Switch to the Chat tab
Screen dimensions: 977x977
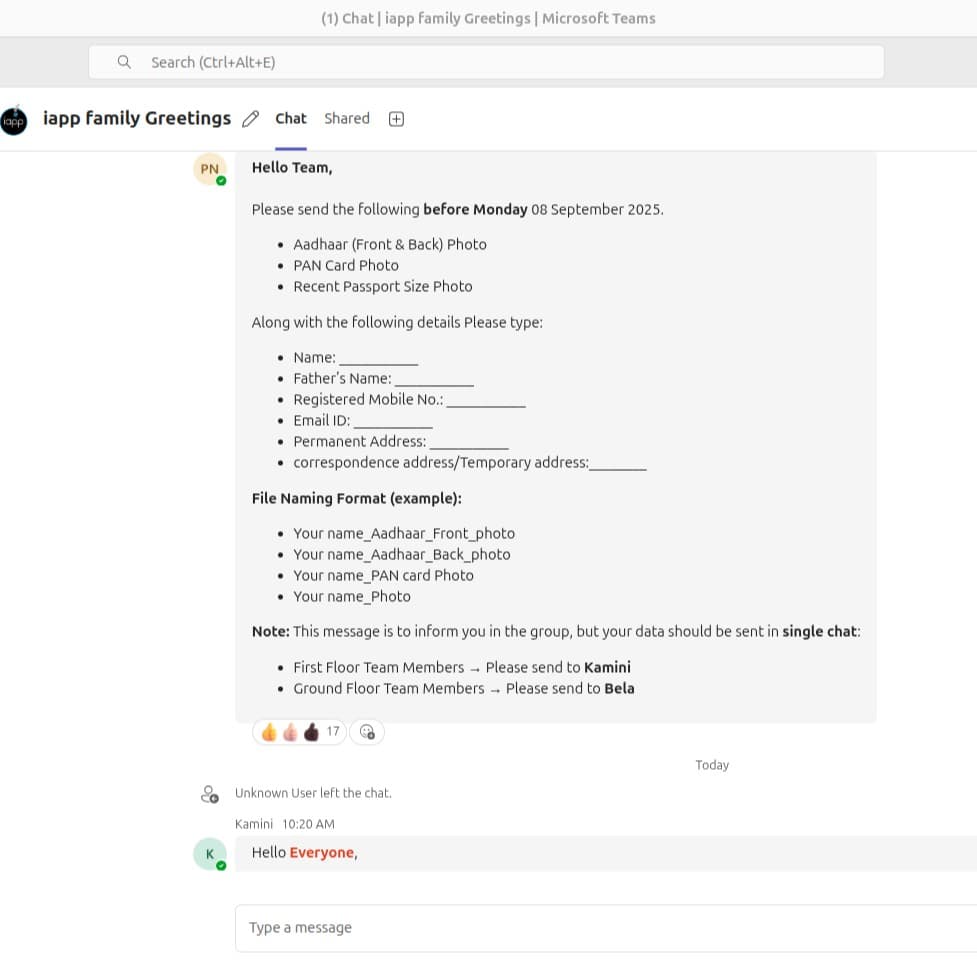coord(291,118)
